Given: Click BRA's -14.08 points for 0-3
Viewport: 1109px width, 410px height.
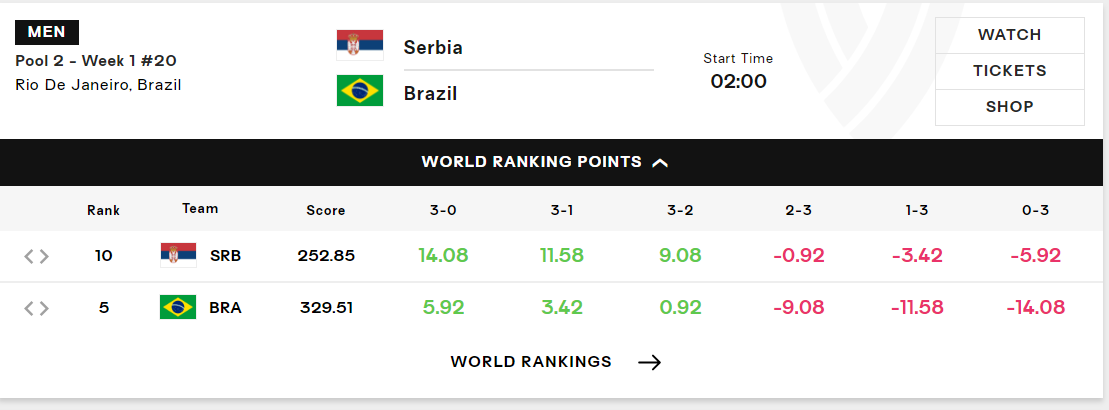Looking at the screenshot, I should [1035, 308].
